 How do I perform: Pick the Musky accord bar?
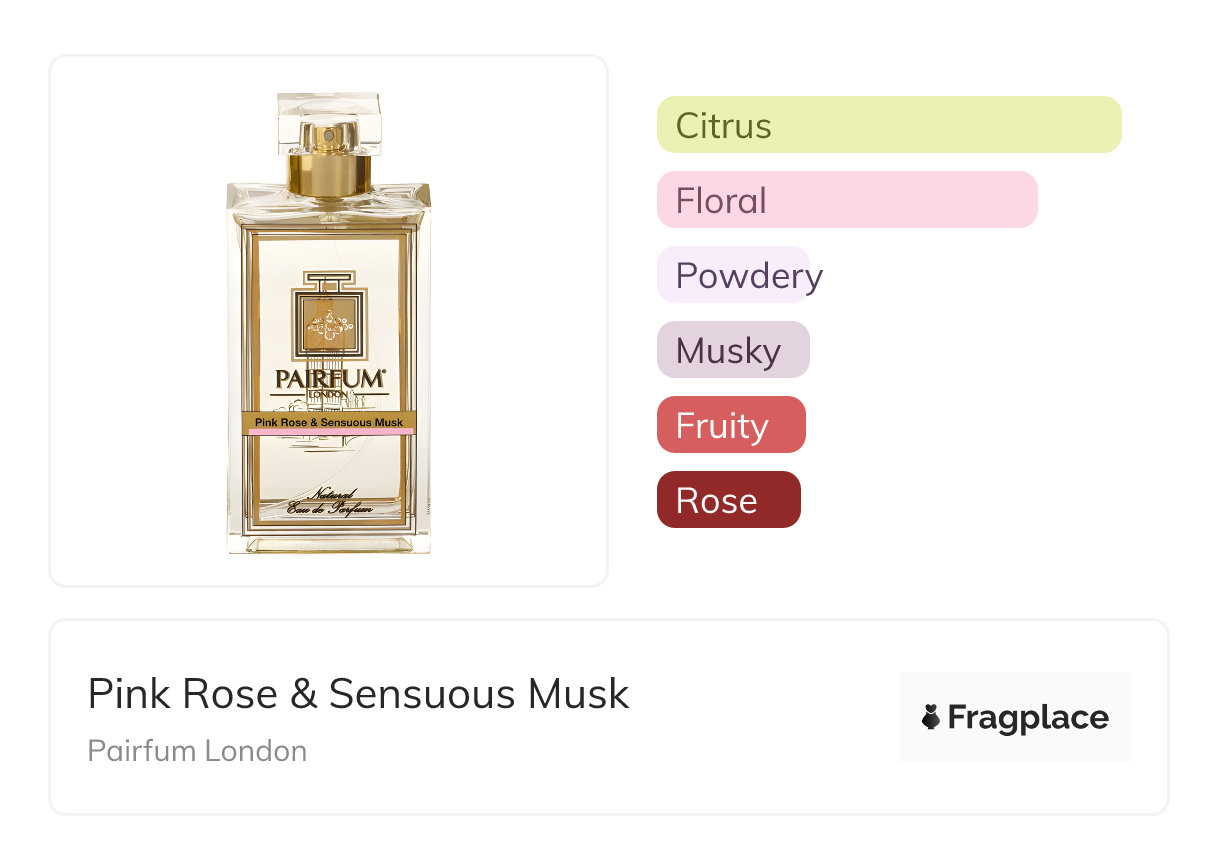pyautogui.click(x=733, y=350)
